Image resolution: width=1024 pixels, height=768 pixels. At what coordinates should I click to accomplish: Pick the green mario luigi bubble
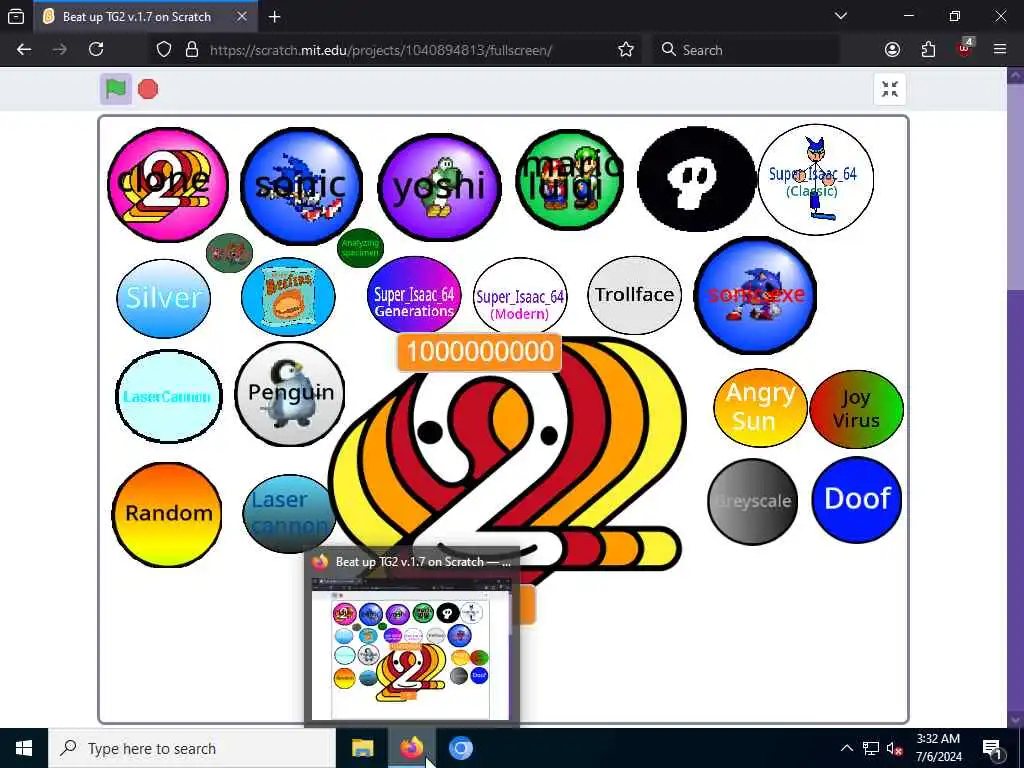pos(569,180)
